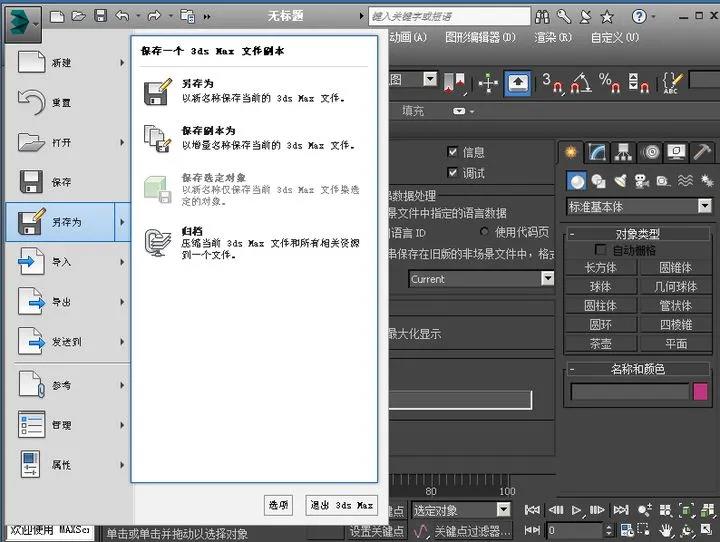The height and width of the screenshot is (542, 720).
Task: Select the Display panel tab icon
Action: point(676,152)
